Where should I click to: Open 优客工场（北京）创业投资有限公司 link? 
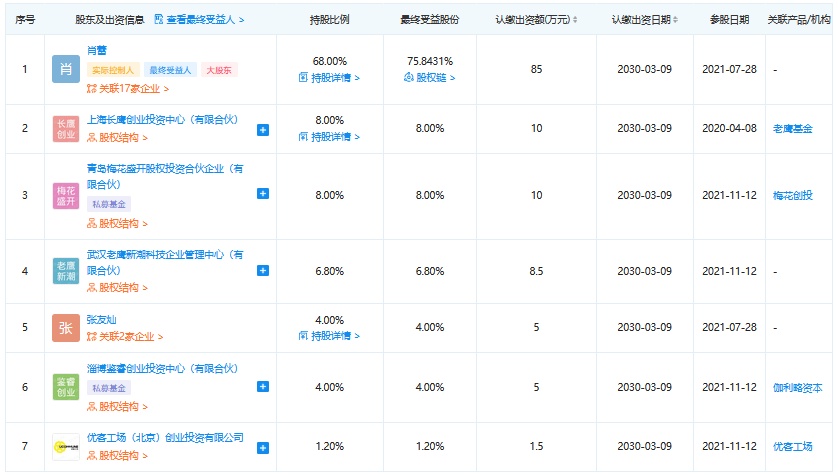click(165, 438)
